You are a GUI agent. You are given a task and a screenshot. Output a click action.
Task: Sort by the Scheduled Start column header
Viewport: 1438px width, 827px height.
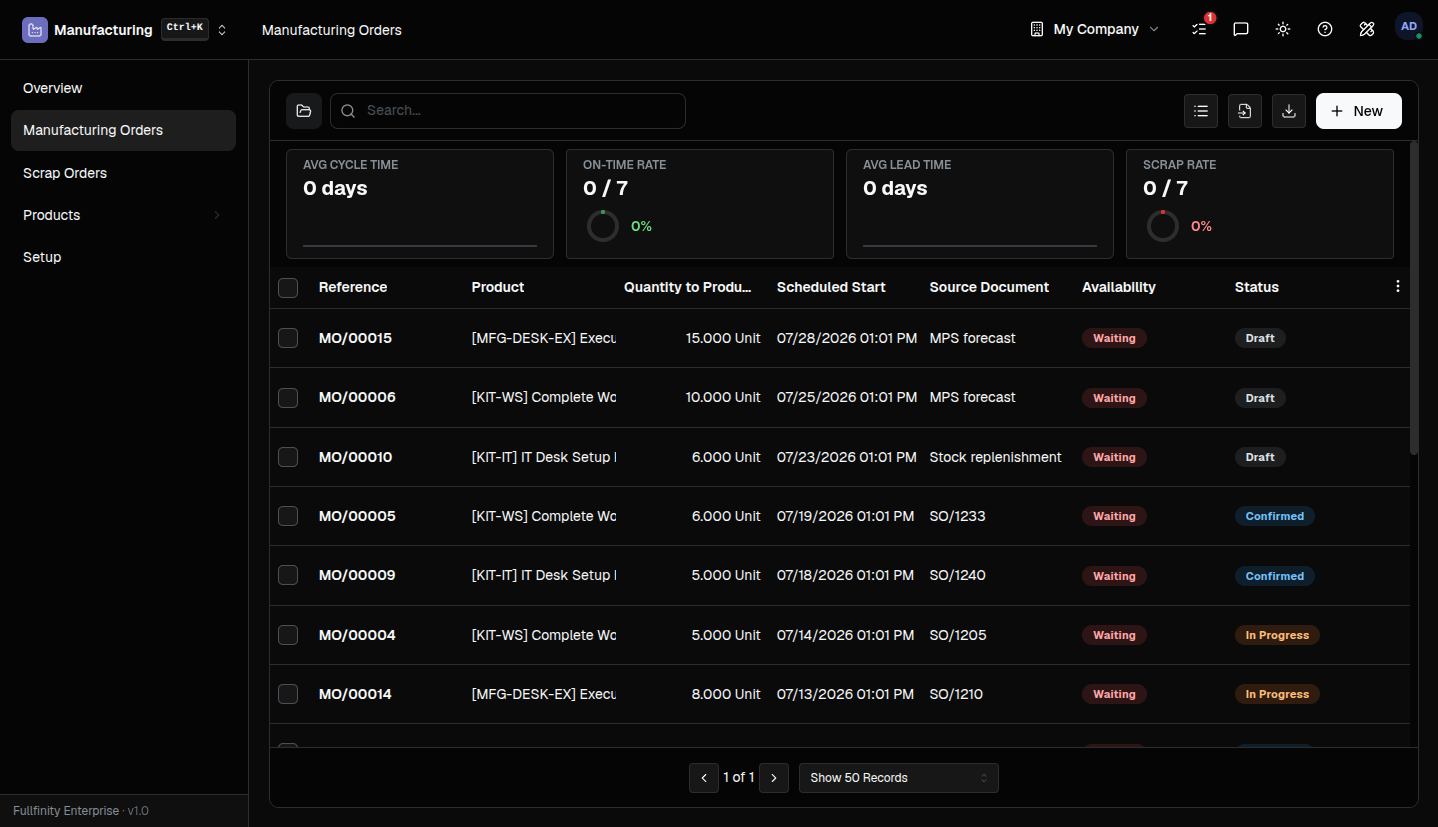click(831, 287)
